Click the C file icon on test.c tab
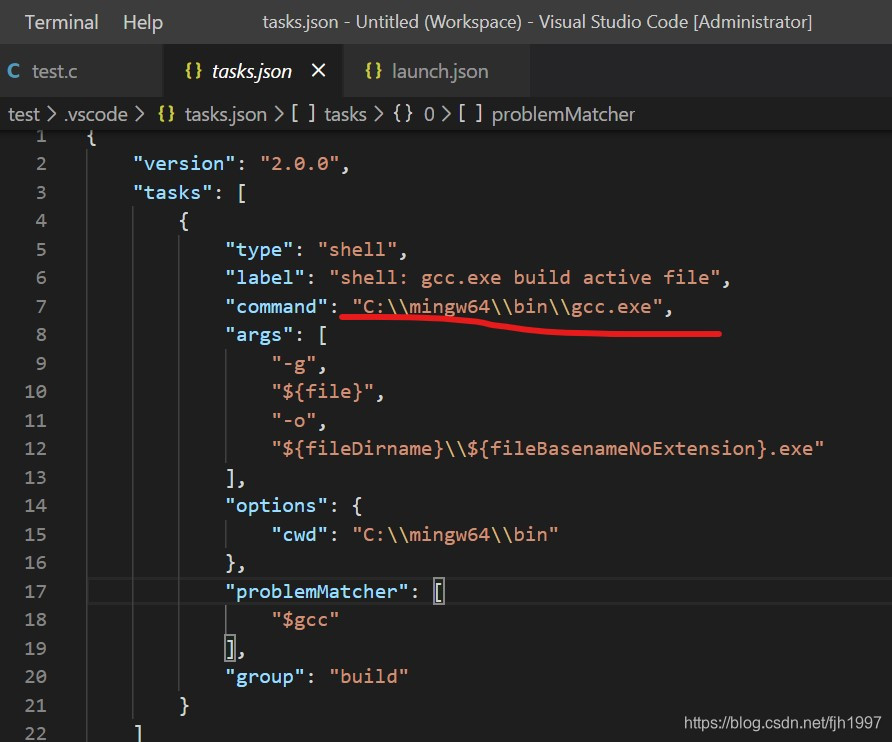 tap(14, 71)
